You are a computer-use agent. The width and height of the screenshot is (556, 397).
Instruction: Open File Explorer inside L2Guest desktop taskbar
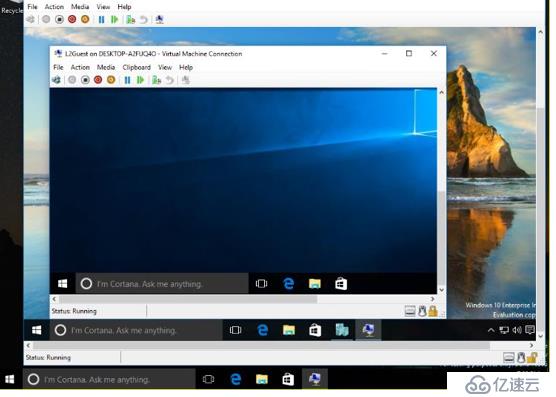click(315, 284)
